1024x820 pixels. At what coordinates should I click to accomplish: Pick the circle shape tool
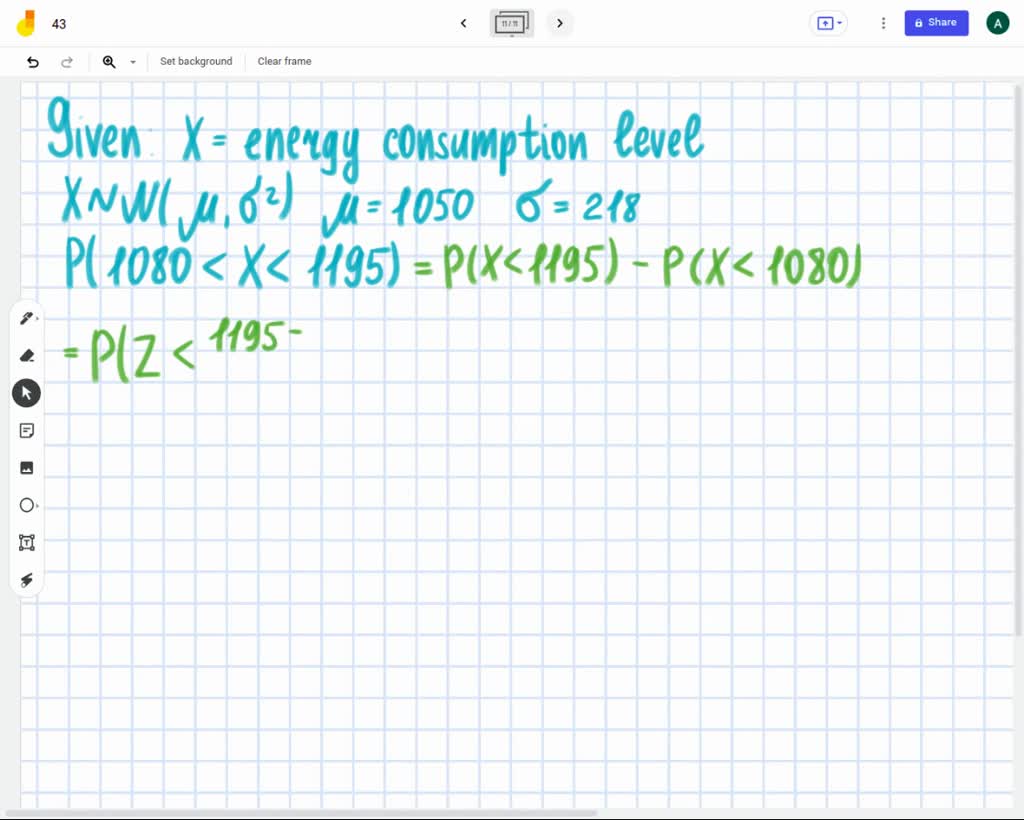click(26, 505)
